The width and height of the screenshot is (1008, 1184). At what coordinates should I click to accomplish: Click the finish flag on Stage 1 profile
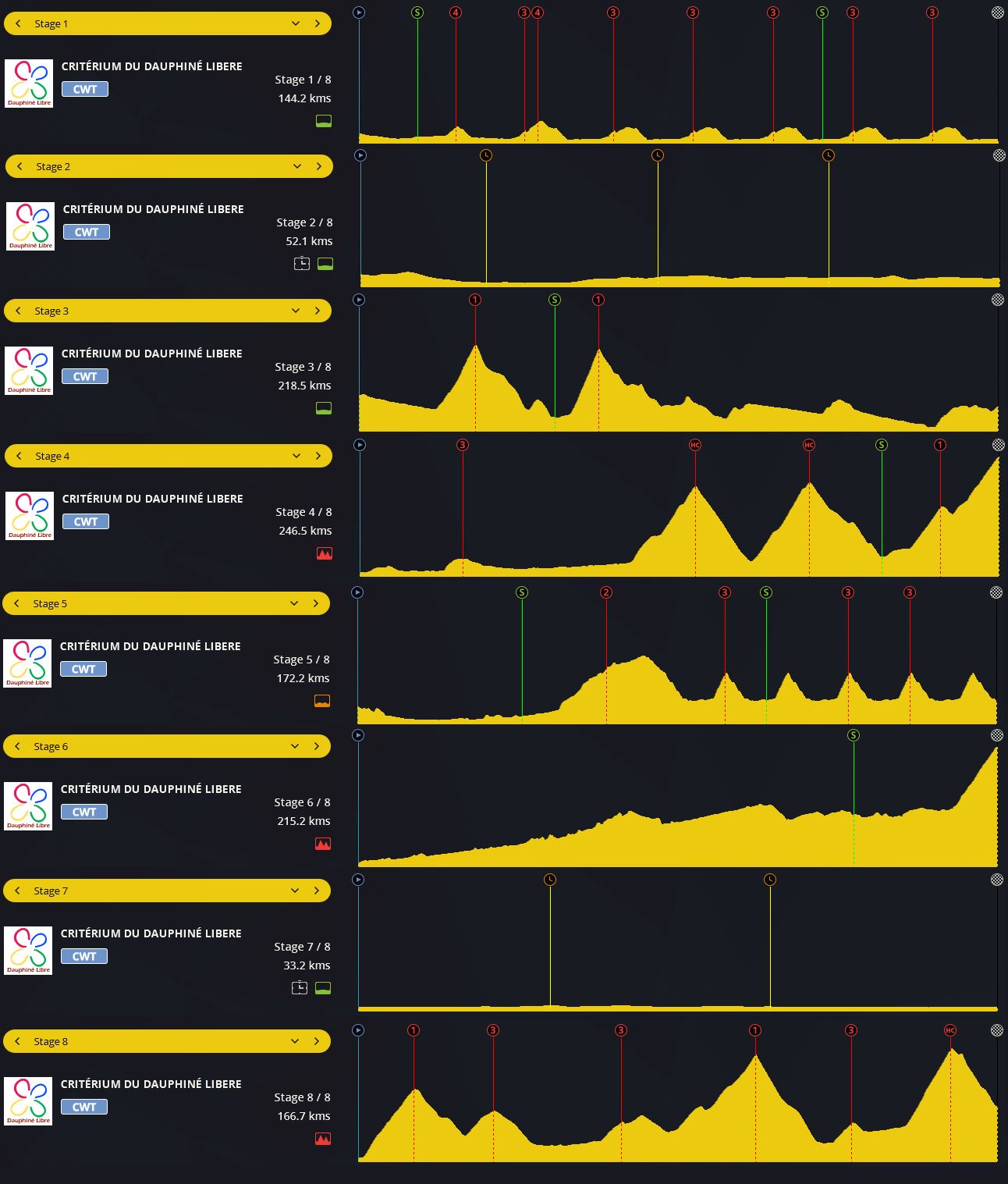tap(998, 12)
